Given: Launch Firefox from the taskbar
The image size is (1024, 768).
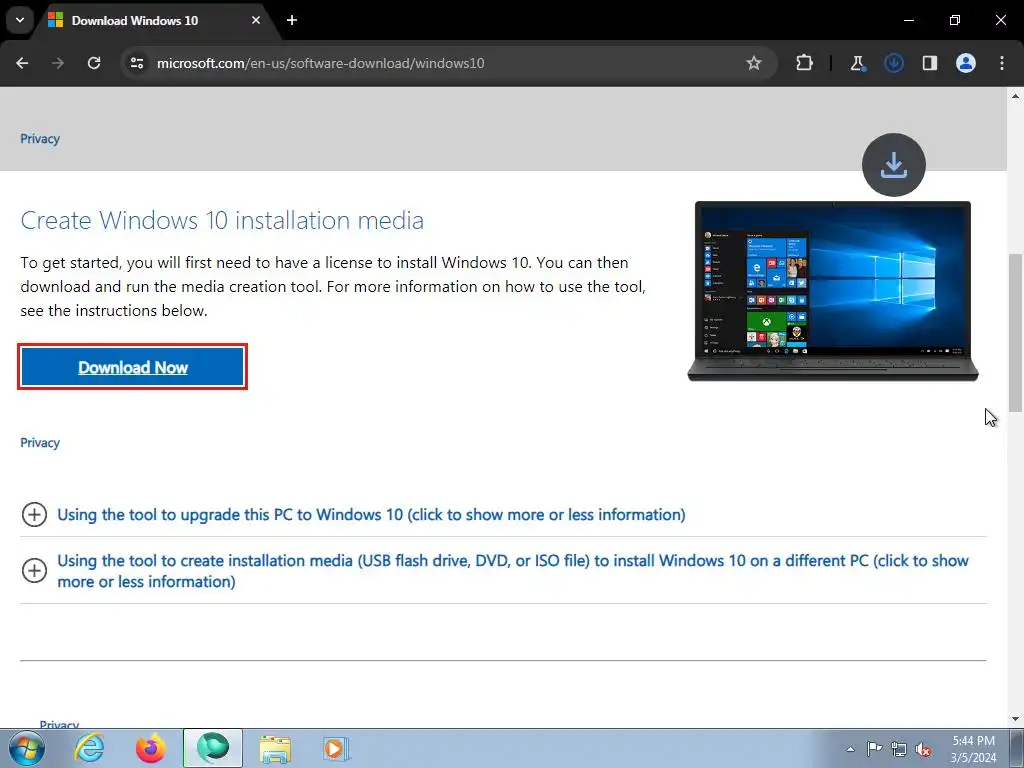Looking at the screenshot, I should pos(151,748).
